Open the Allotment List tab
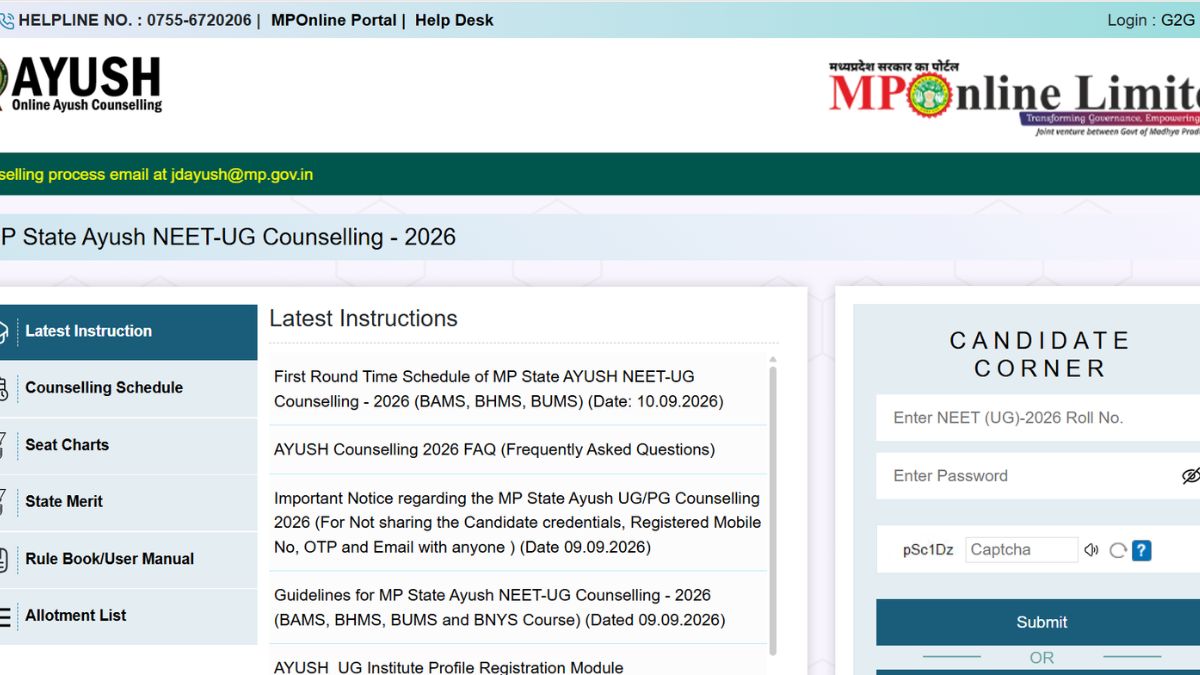The image size is (1200, 675). pos(128,616)
